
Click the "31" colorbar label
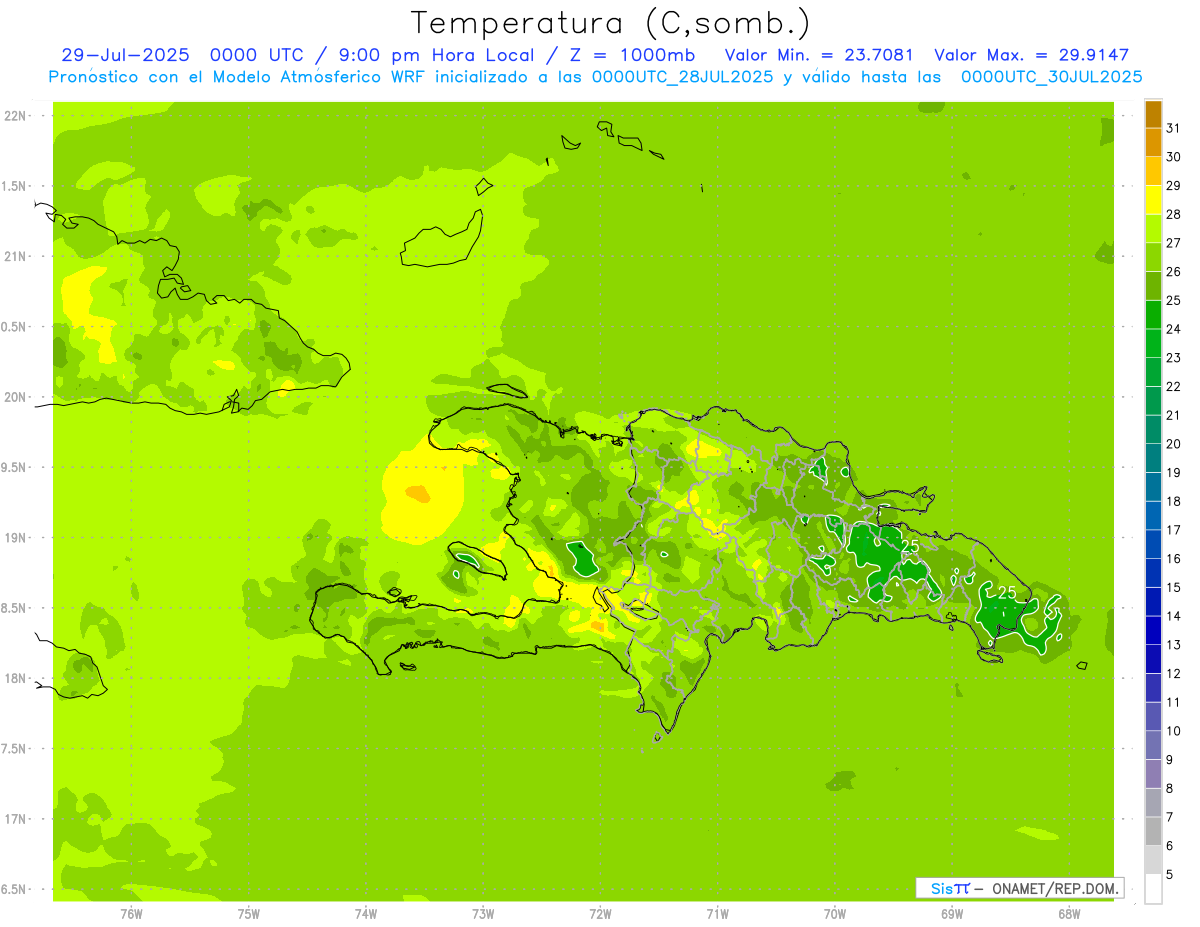(x=1174, y=128)
